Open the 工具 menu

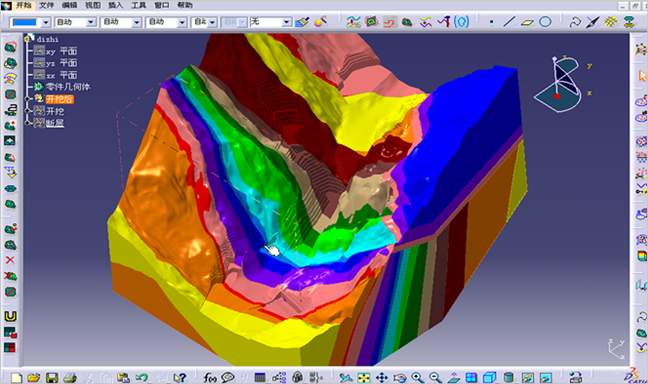pos(139,5)
